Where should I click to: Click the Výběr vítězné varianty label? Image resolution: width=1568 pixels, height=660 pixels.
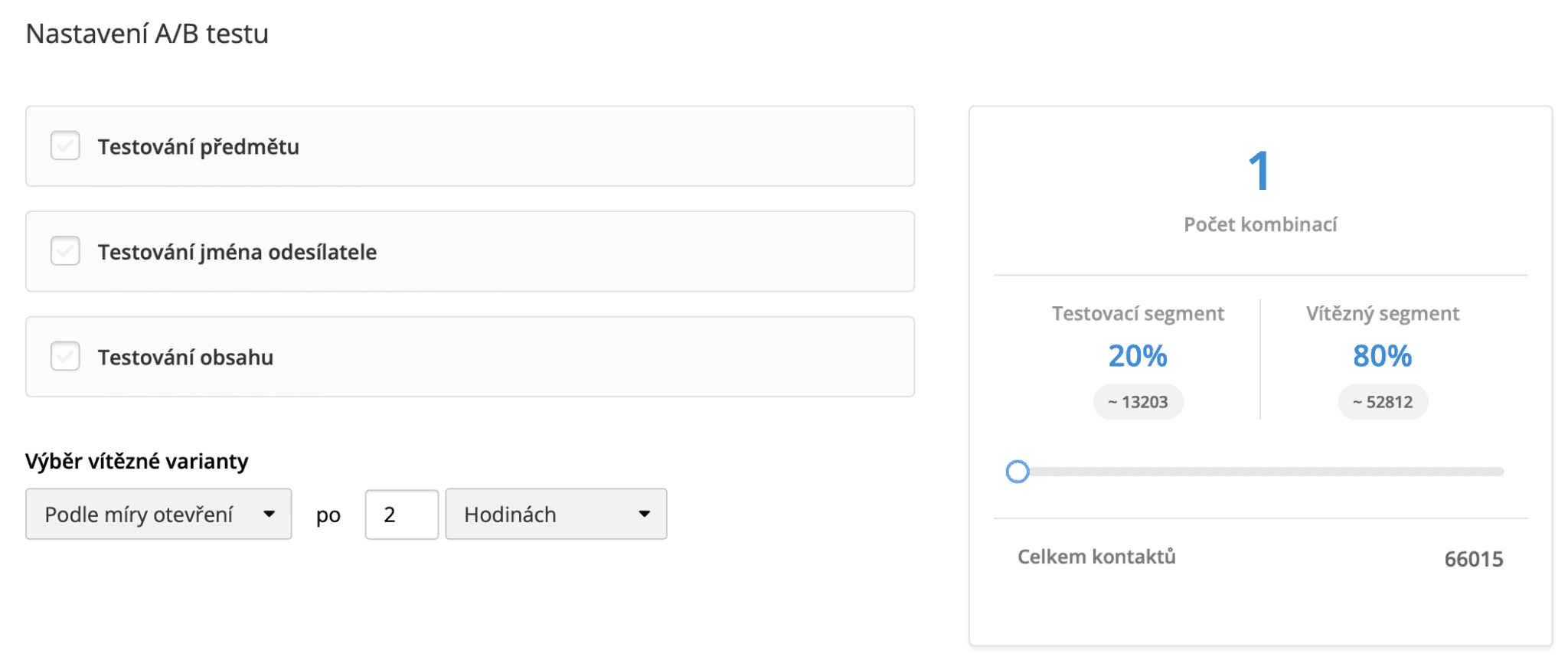pos(137,462)
